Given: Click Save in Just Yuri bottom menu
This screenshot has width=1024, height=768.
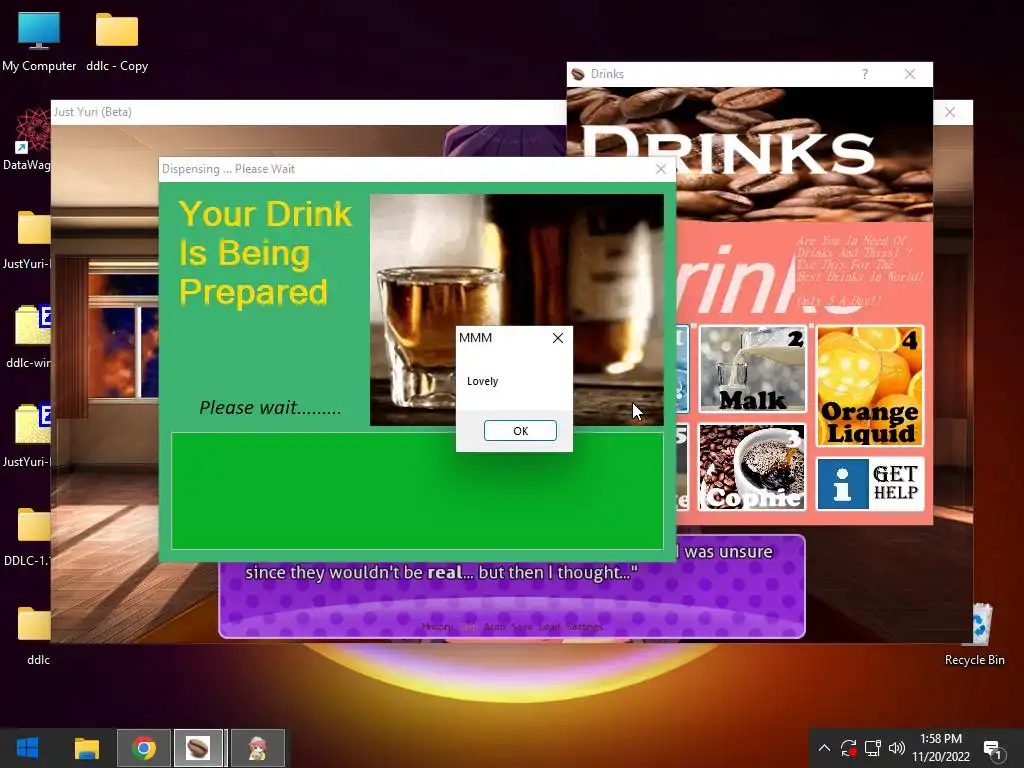Looking at the screenshot, I should tap(521, 627).
